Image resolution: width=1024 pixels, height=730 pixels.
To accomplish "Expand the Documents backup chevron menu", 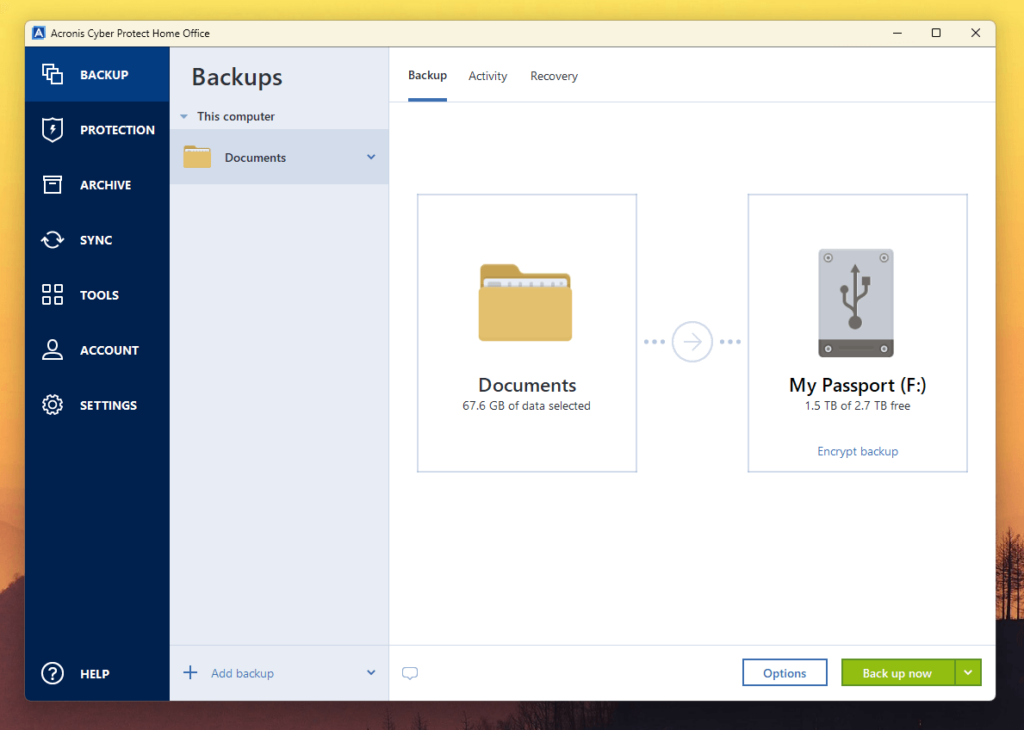I will (x=371, y=157).
